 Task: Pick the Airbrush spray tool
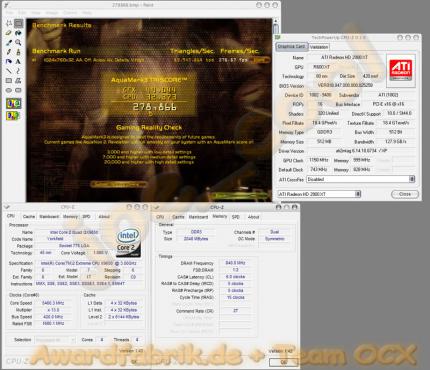(9, 61)
